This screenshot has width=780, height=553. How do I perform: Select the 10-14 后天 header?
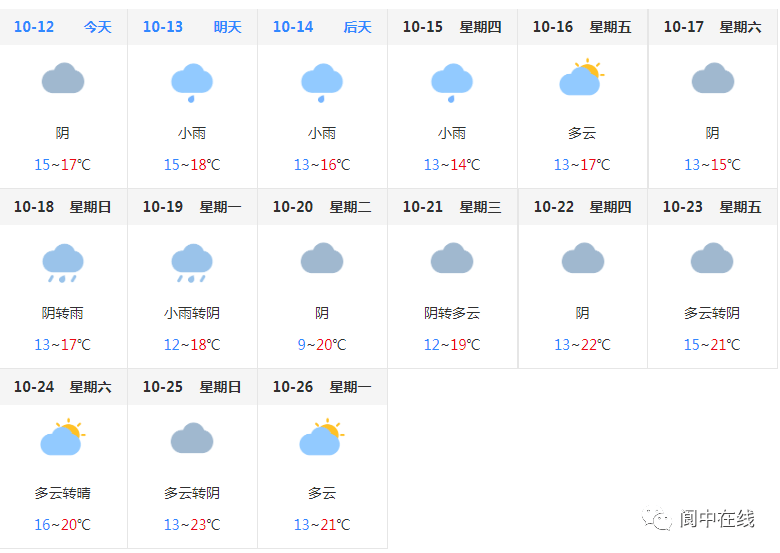point(322,27)
